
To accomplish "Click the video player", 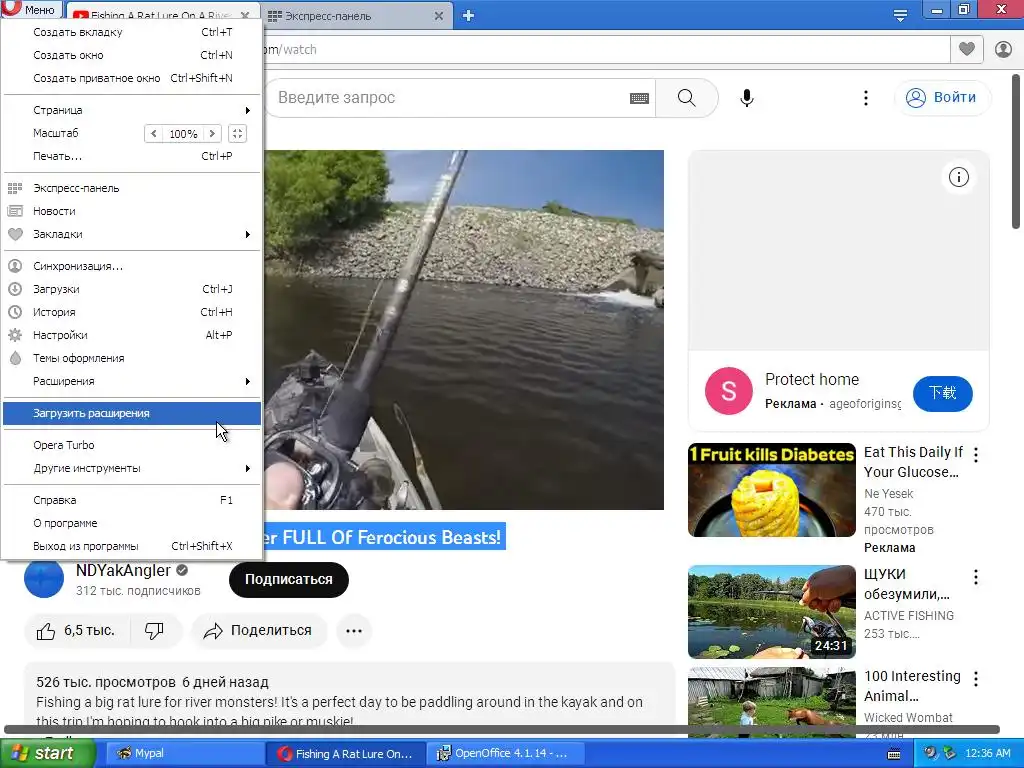I will coord(464,330).
